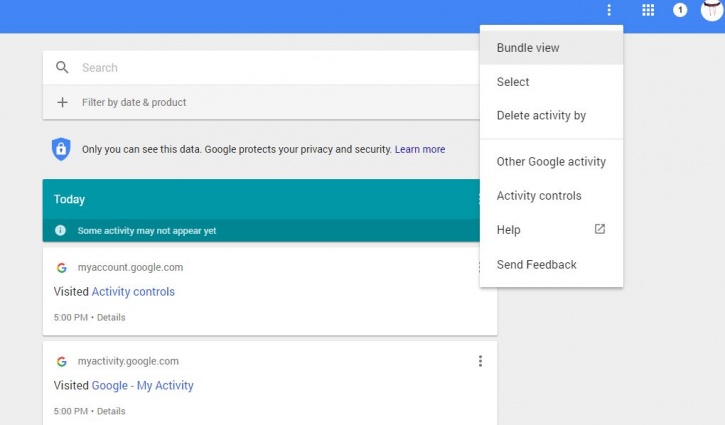Expand Filter by date & product

tap(261, 102)
